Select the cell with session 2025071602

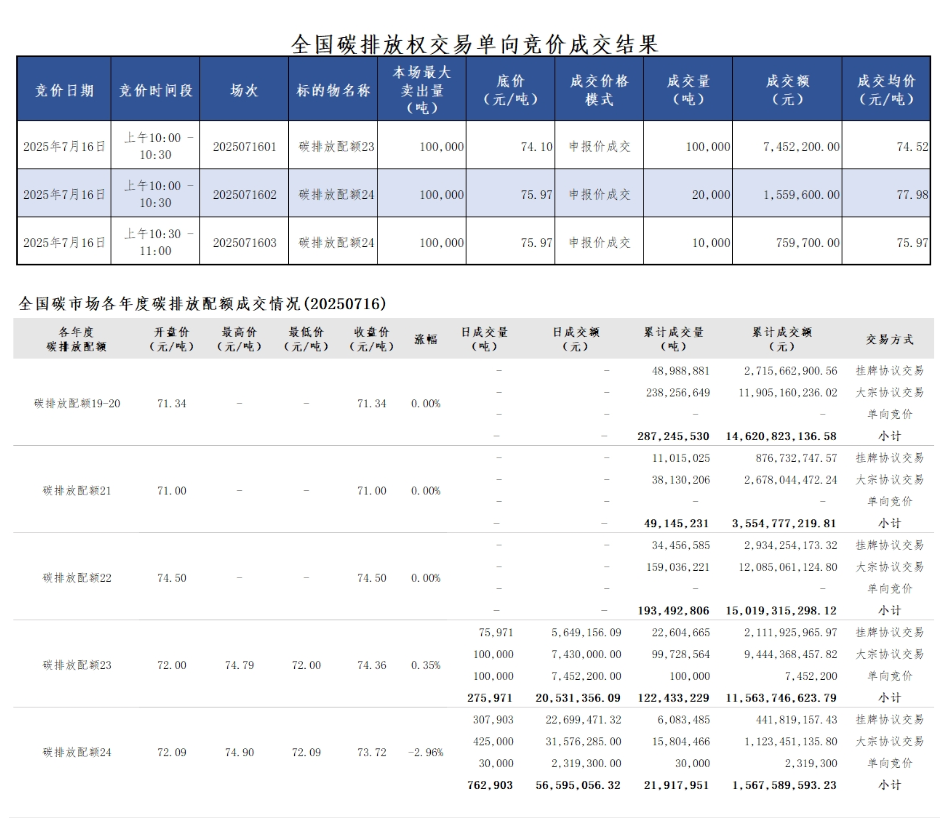pos(244,194)
